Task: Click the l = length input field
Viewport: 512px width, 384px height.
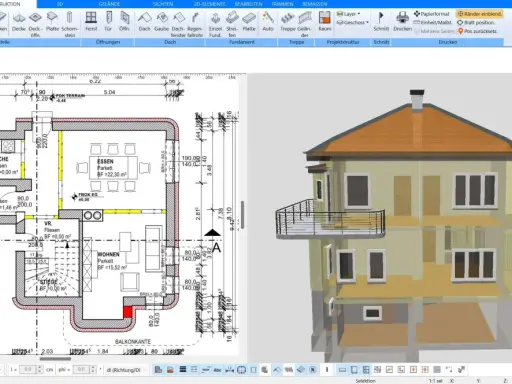Action: tap(28, 369)
